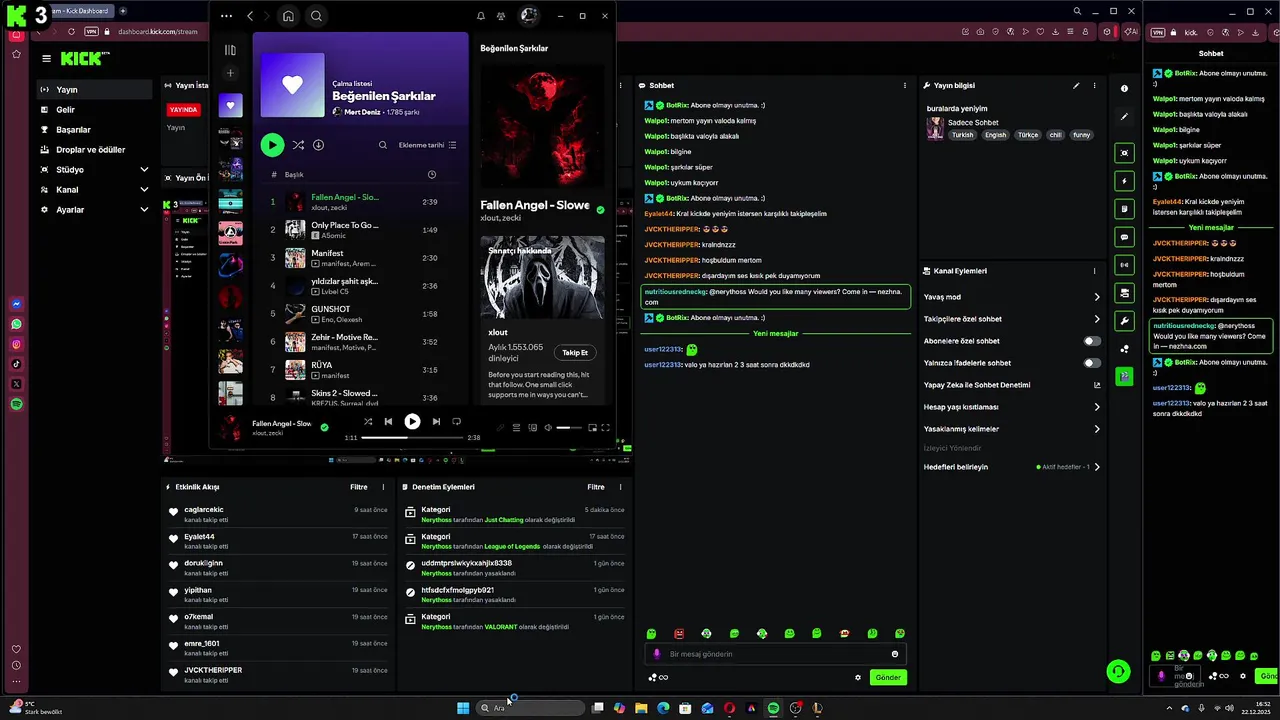Toggle repeat in Spotify player bar

coord(457,422)
